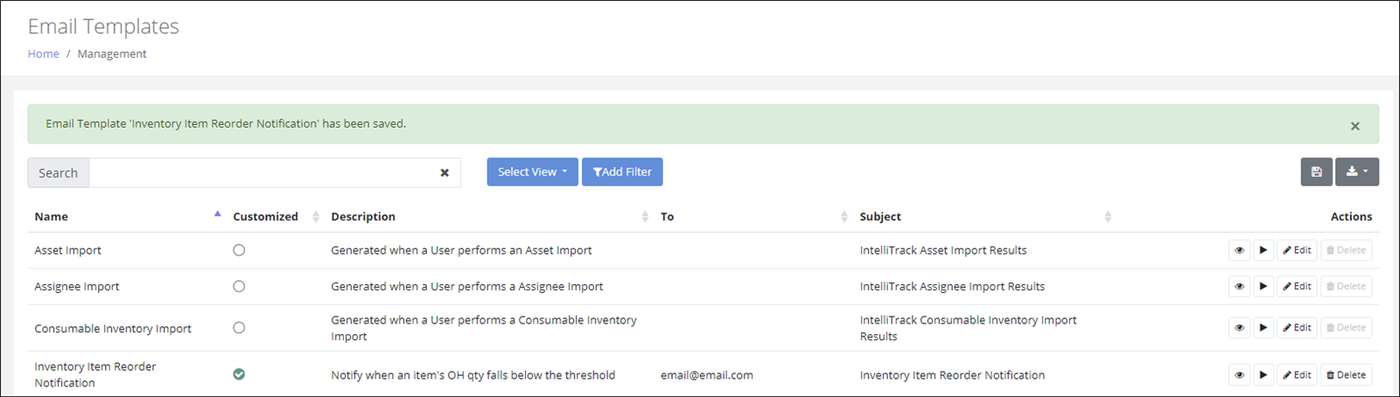The image size is (1400, 397).
Task: Click the Add Filter button
Action: pyautogui.click(x=622, y=172)
